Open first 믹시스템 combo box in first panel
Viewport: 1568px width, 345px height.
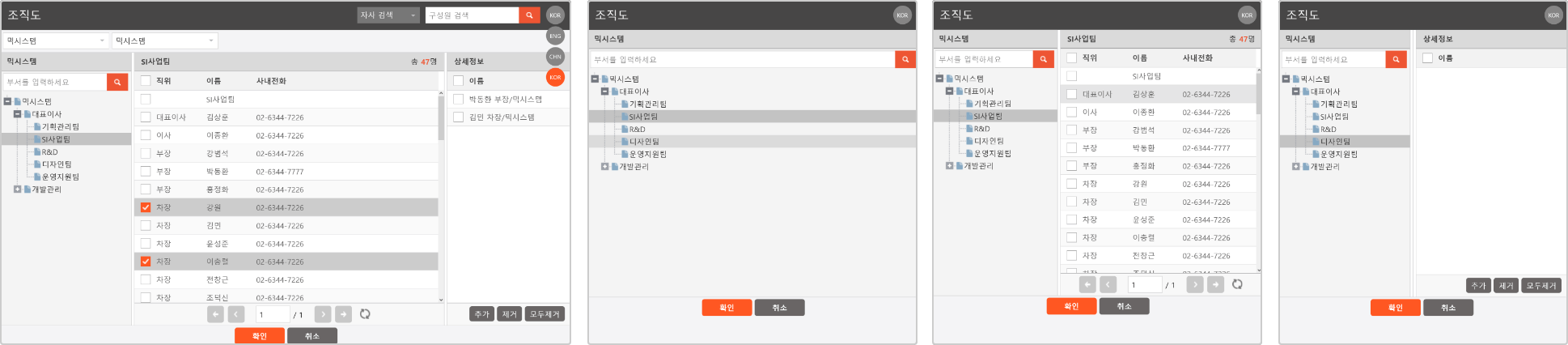click(56, 40)
